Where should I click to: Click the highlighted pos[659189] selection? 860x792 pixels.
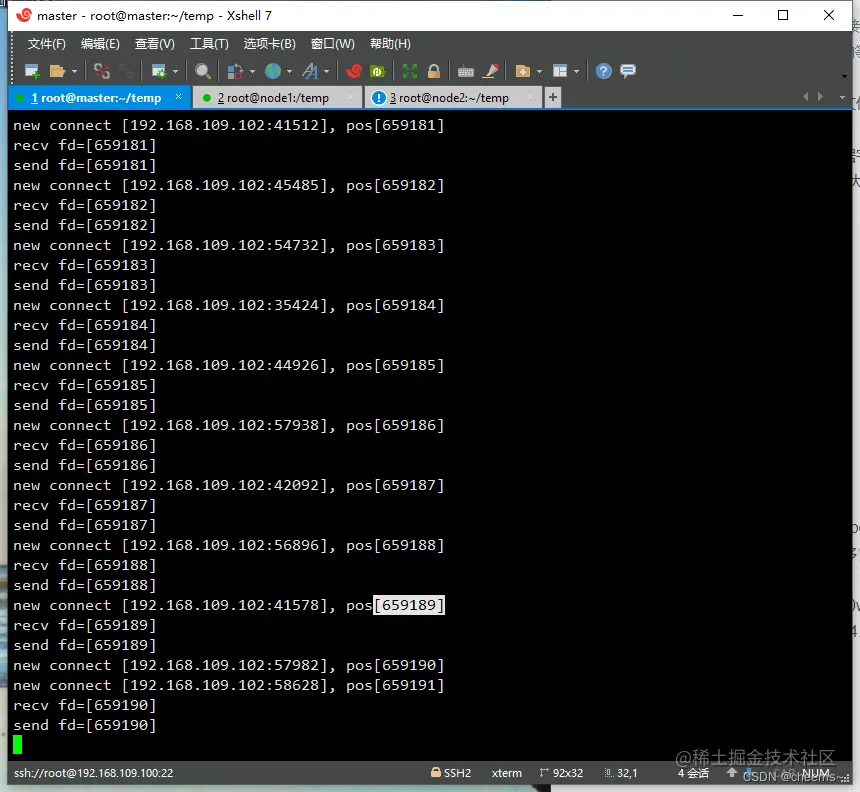point(409,605)
